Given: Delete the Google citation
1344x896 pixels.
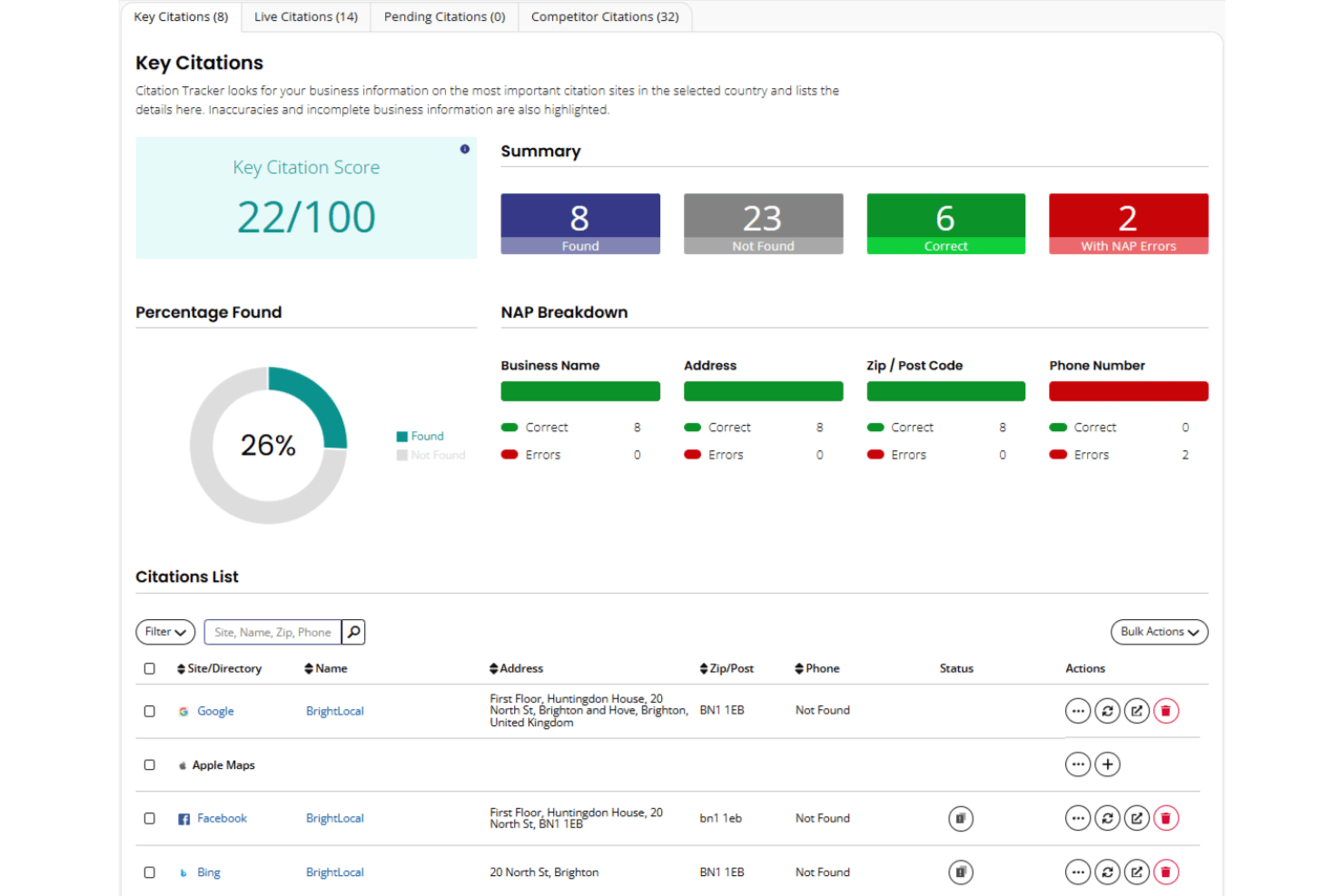Looking at the screenshot, I should coord(1166,711).
